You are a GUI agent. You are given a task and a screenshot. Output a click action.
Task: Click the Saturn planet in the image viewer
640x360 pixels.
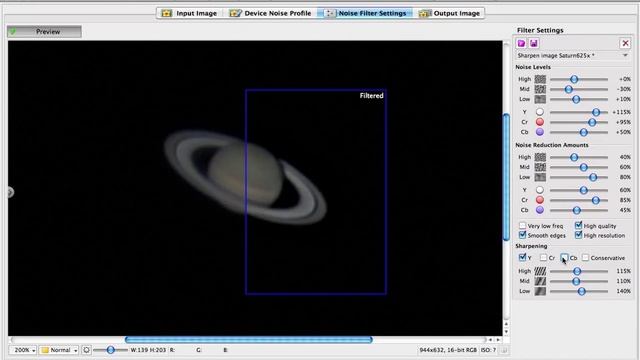(x=245, y=176)
